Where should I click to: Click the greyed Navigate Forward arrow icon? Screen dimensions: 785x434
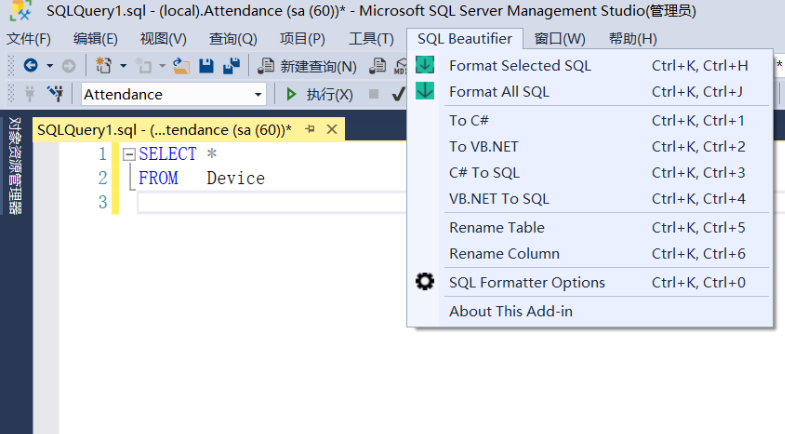(x=69, y=66)
